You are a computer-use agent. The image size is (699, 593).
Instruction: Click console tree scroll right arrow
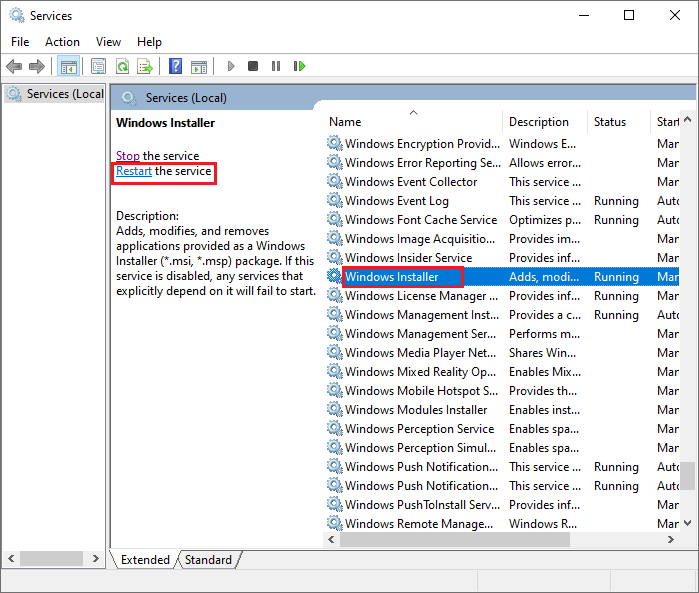[x=95, y=558]
